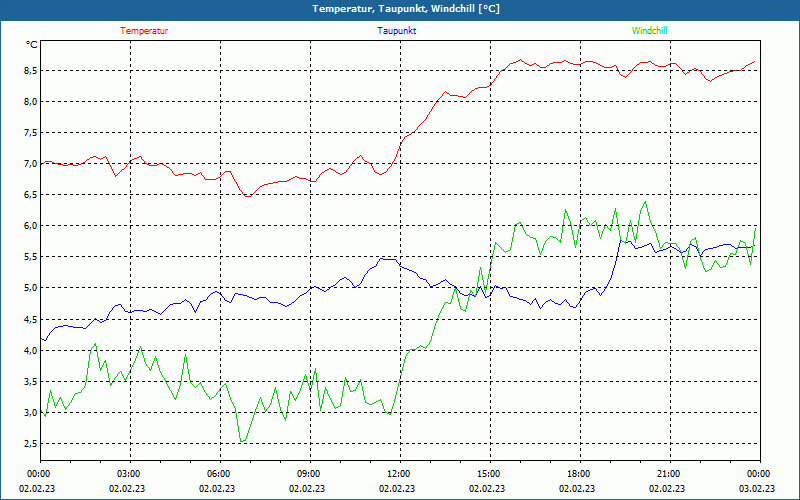This screenshot has width=800, height=500.
Task: Click the '15:00' time axis label
Action: [487, 474]
